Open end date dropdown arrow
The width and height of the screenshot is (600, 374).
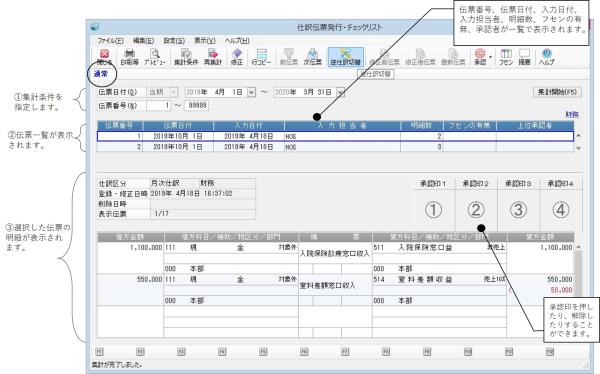pos(340,92)
